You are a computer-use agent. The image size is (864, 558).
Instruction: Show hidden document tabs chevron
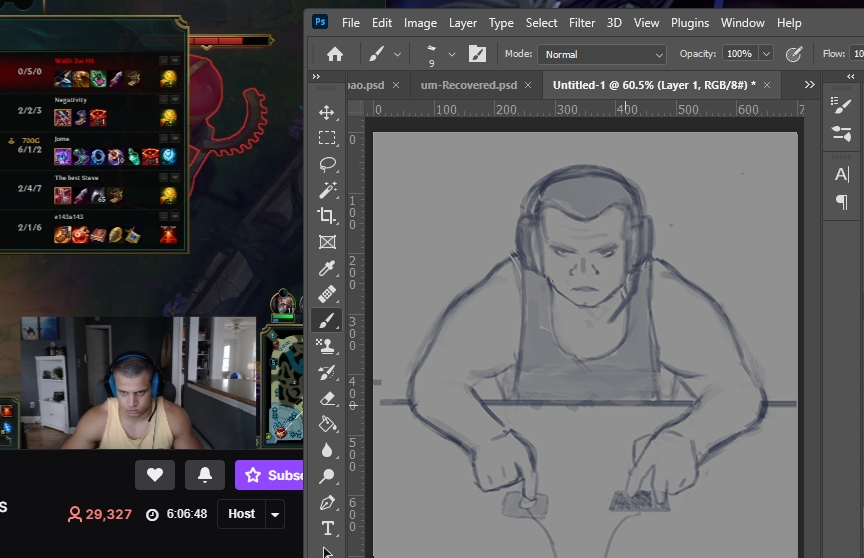809,85
